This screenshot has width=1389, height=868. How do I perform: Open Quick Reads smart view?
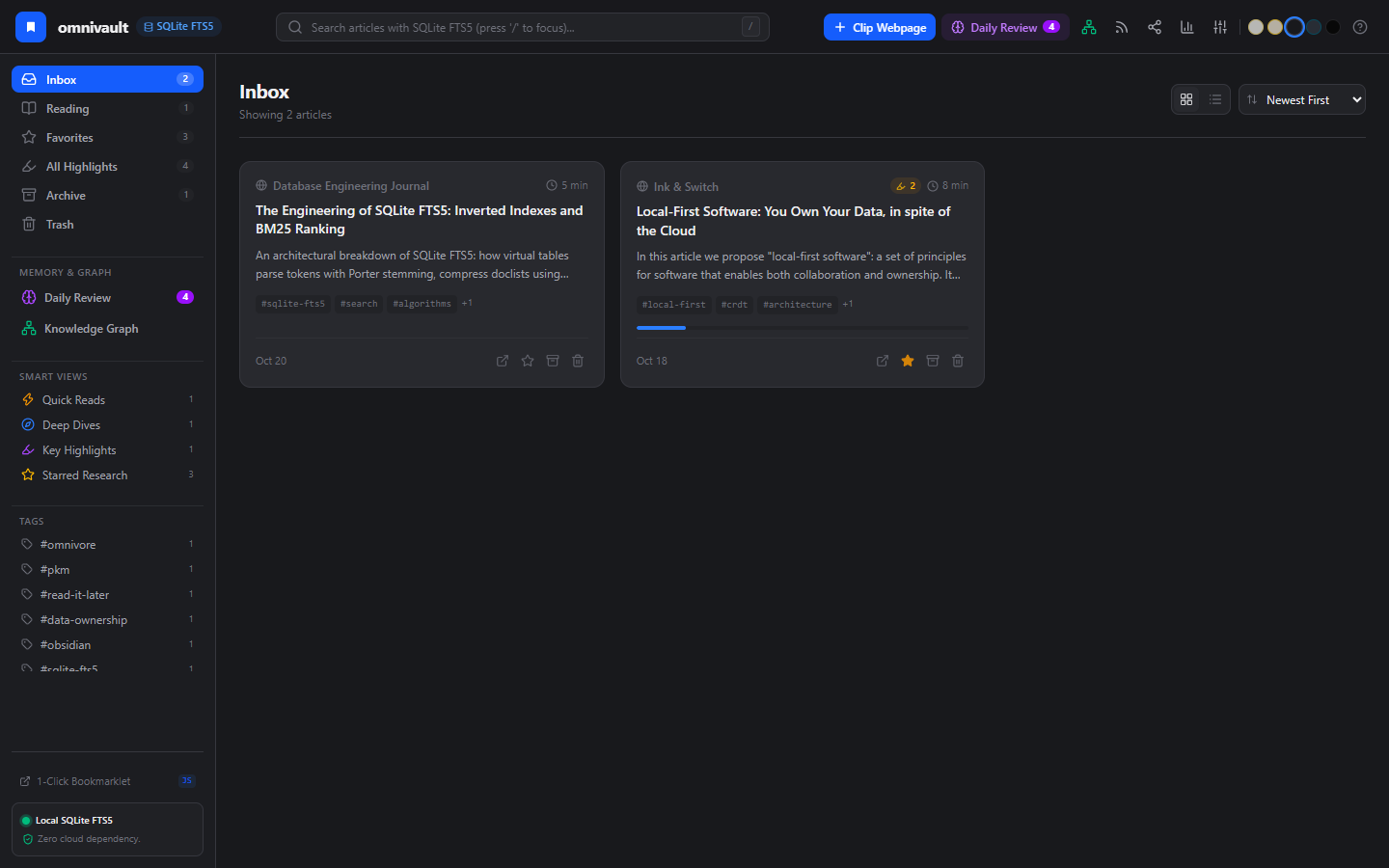tap(107, 399)
